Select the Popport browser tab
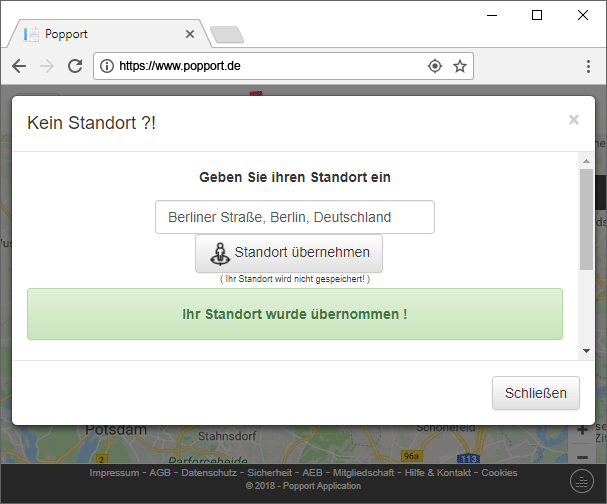The height and width of the screenshot is (504, 607). 100,34
